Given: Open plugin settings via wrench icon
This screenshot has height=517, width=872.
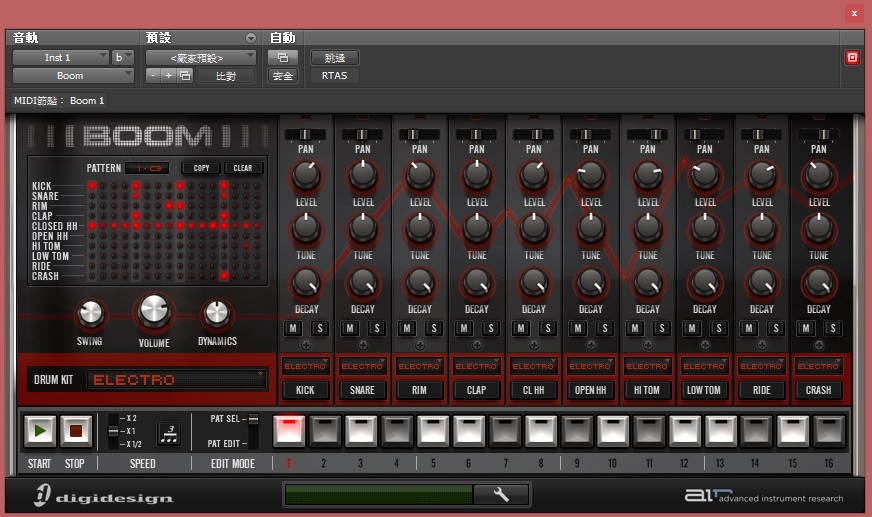Looking at the screenshot, I should [501, 494].
